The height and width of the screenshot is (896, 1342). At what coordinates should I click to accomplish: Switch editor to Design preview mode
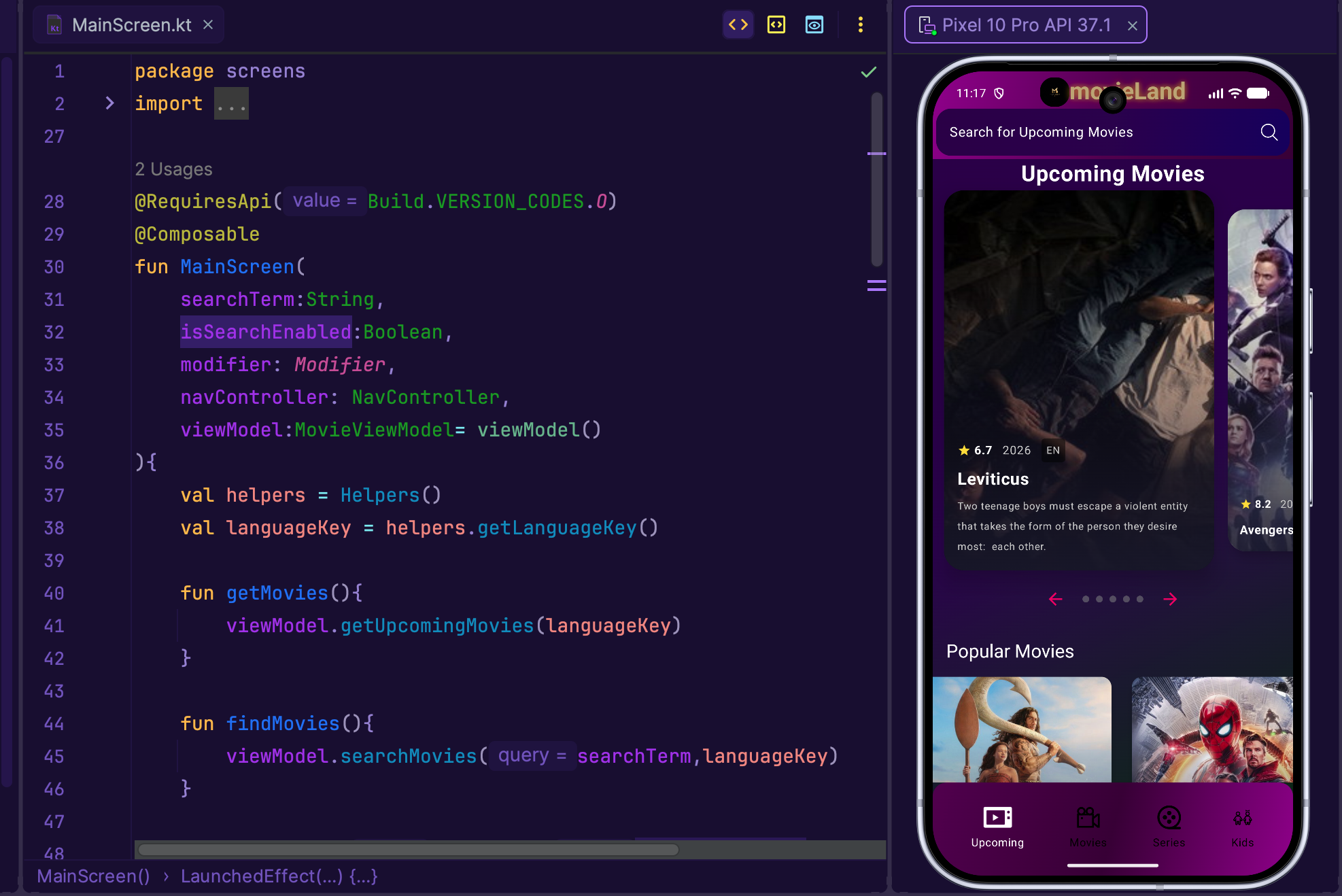tap(814, 25)
